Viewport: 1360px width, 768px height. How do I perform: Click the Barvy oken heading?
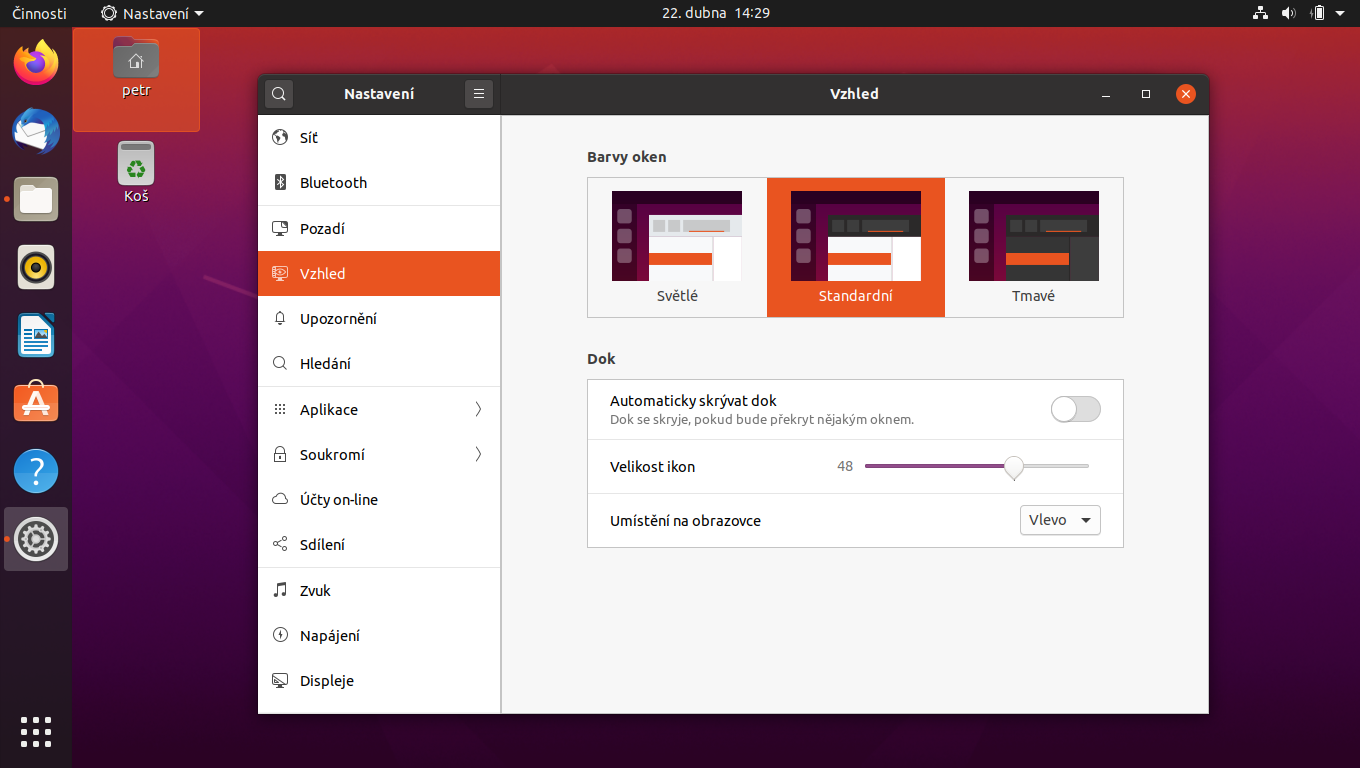627,157
